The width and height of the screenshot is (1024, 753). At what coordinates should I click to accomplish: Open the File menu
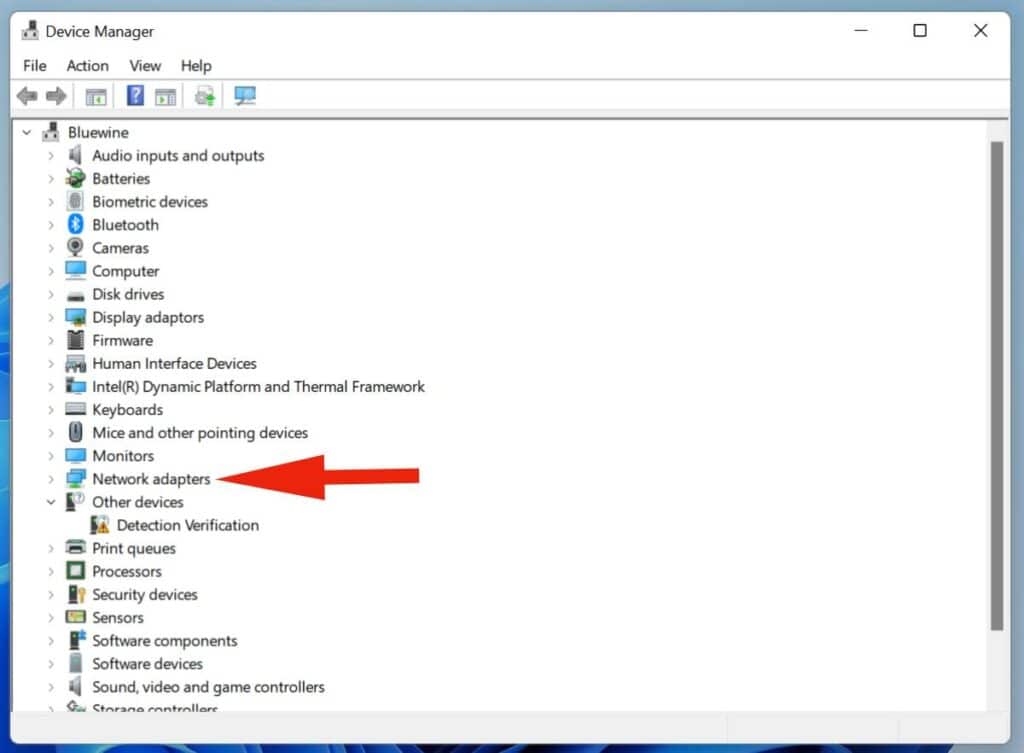tap(34, 65)
